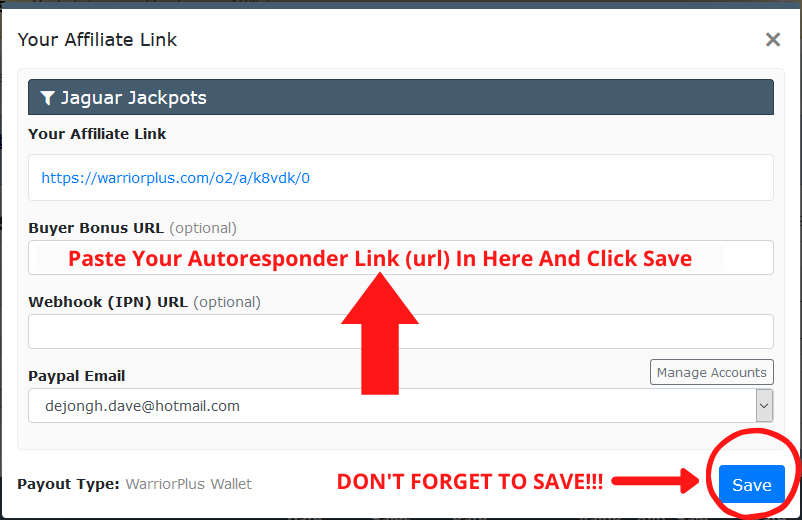This screenshot has width=802, height=520.
Task: Save the affiliate link settings
Action: (751, 484)
